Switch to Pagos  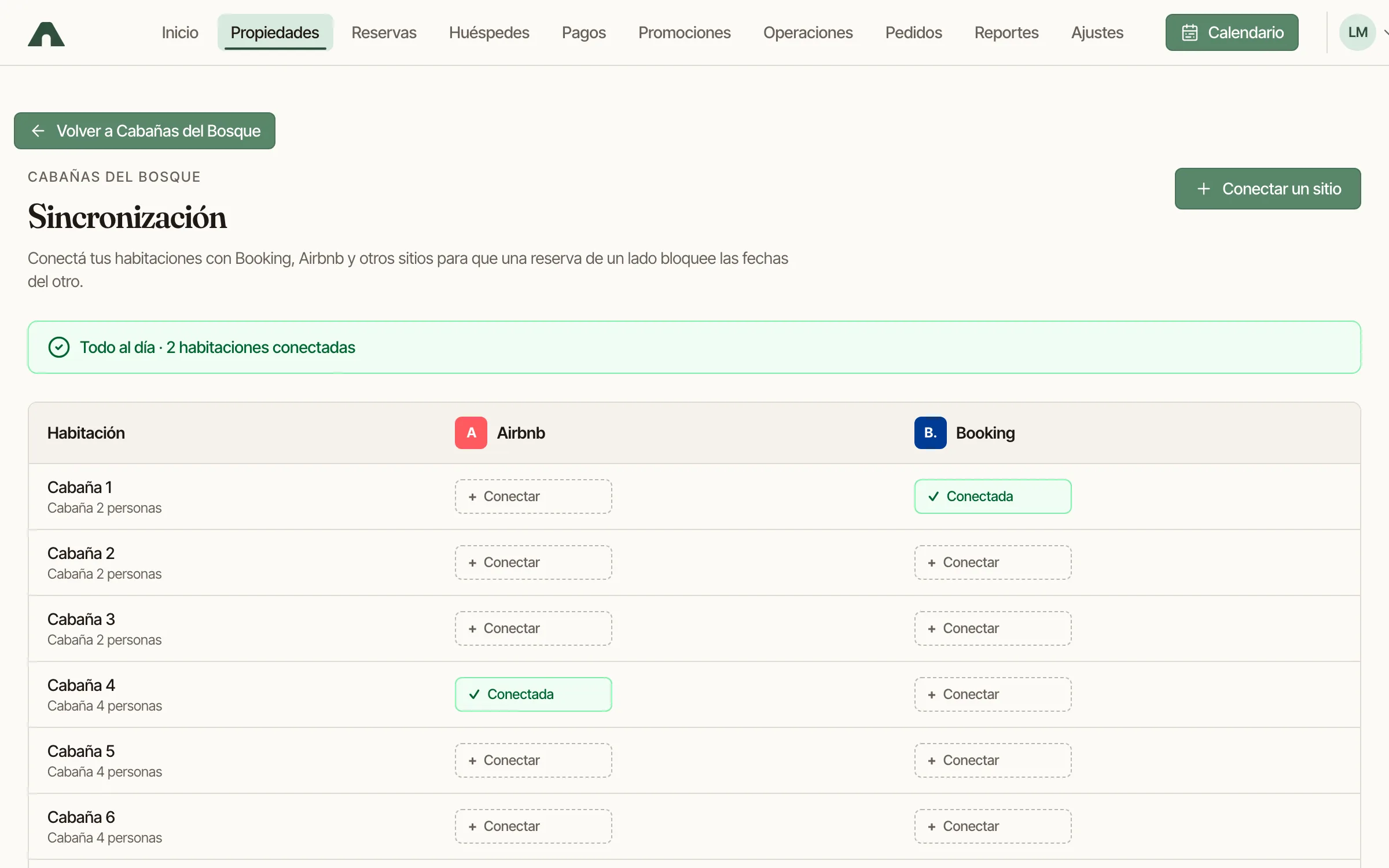(583, 32)
